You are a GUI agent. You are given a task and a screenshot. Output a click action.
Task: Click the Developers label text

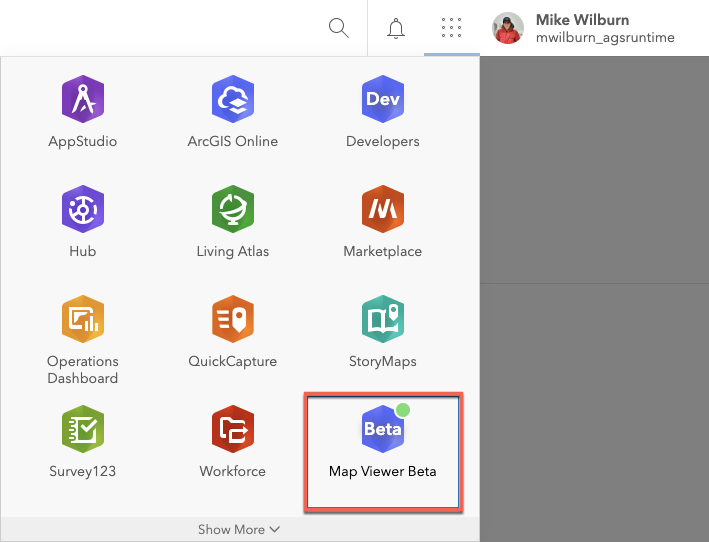click(x=383, y=141)
